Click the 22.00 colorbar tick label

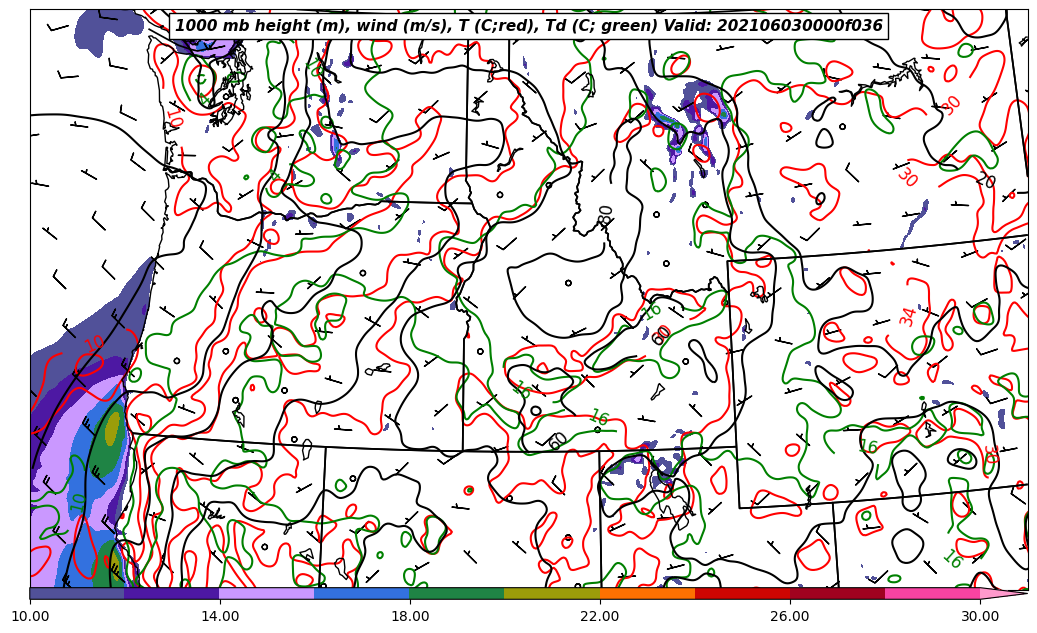coord(600,616)
